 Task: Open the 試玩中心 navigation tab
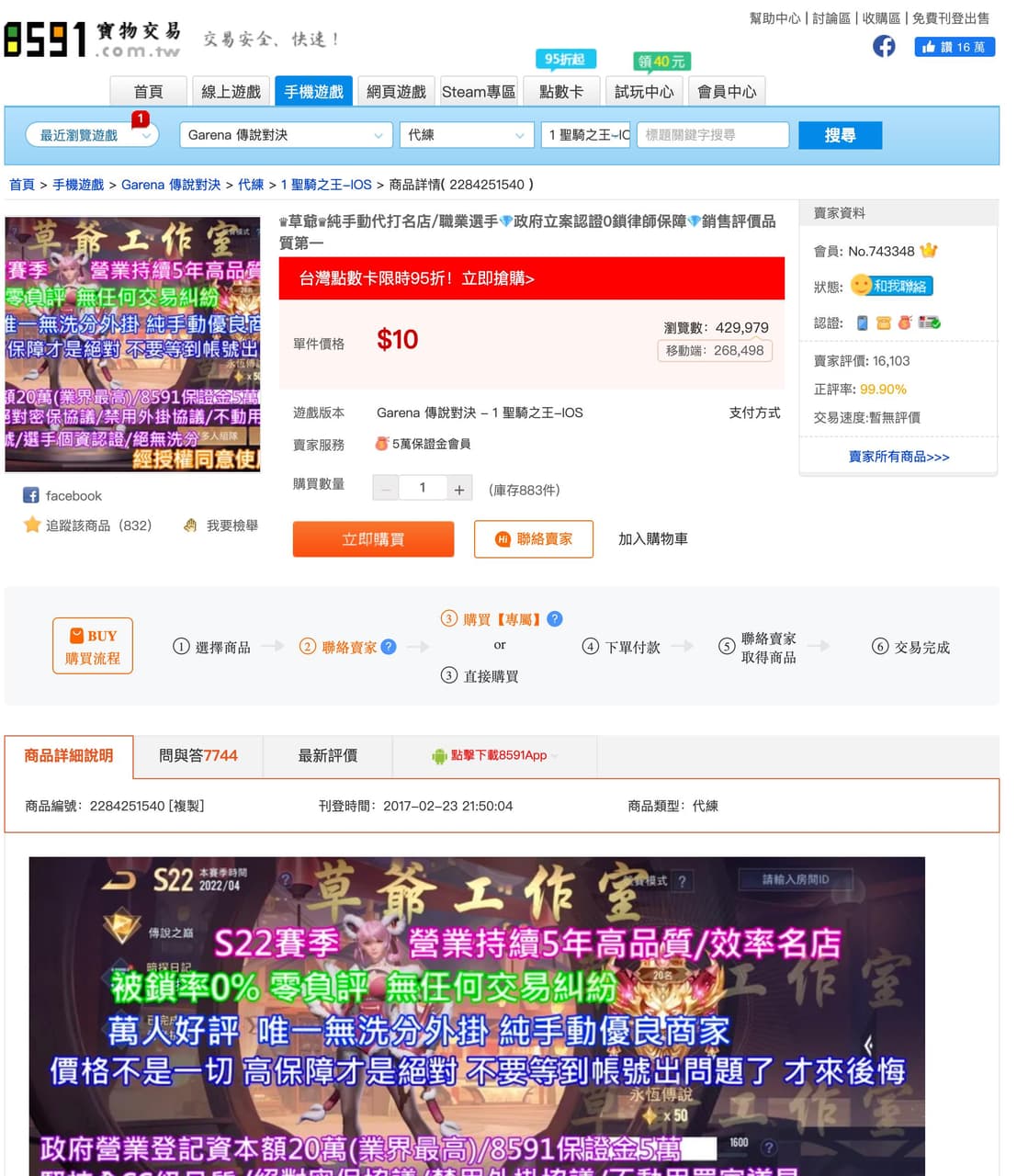click(x=644, y=91)
